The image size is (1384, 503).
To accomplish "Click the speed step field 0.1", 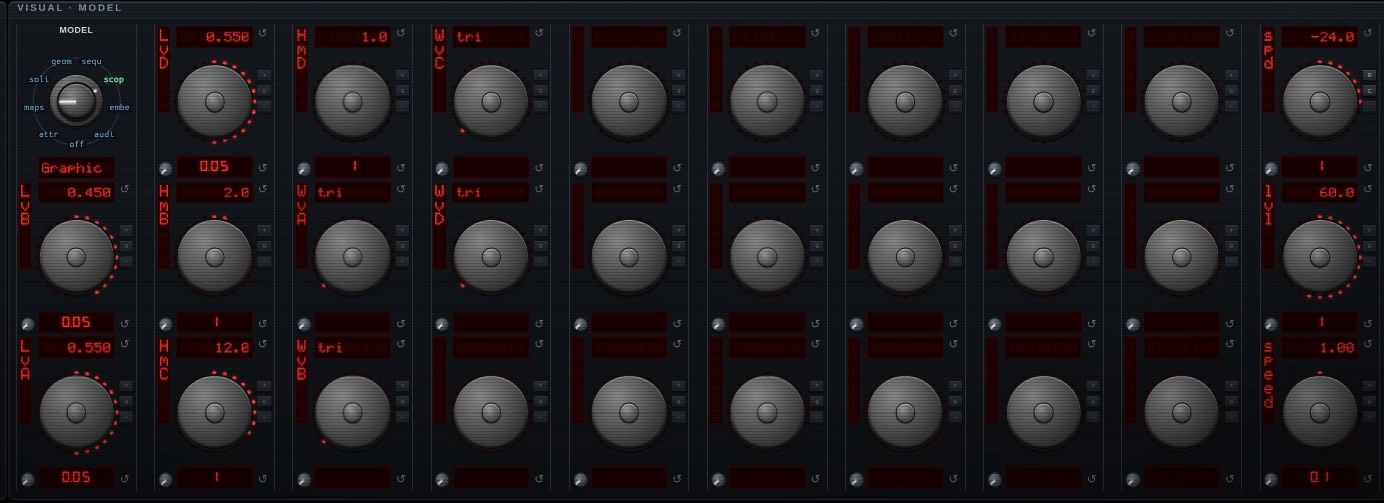I will pos(1319,478).
